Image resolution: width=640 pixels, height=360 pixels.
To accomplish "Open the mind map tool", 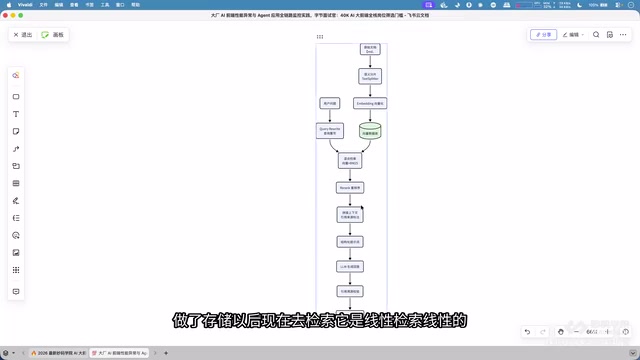I will point(16,218).
